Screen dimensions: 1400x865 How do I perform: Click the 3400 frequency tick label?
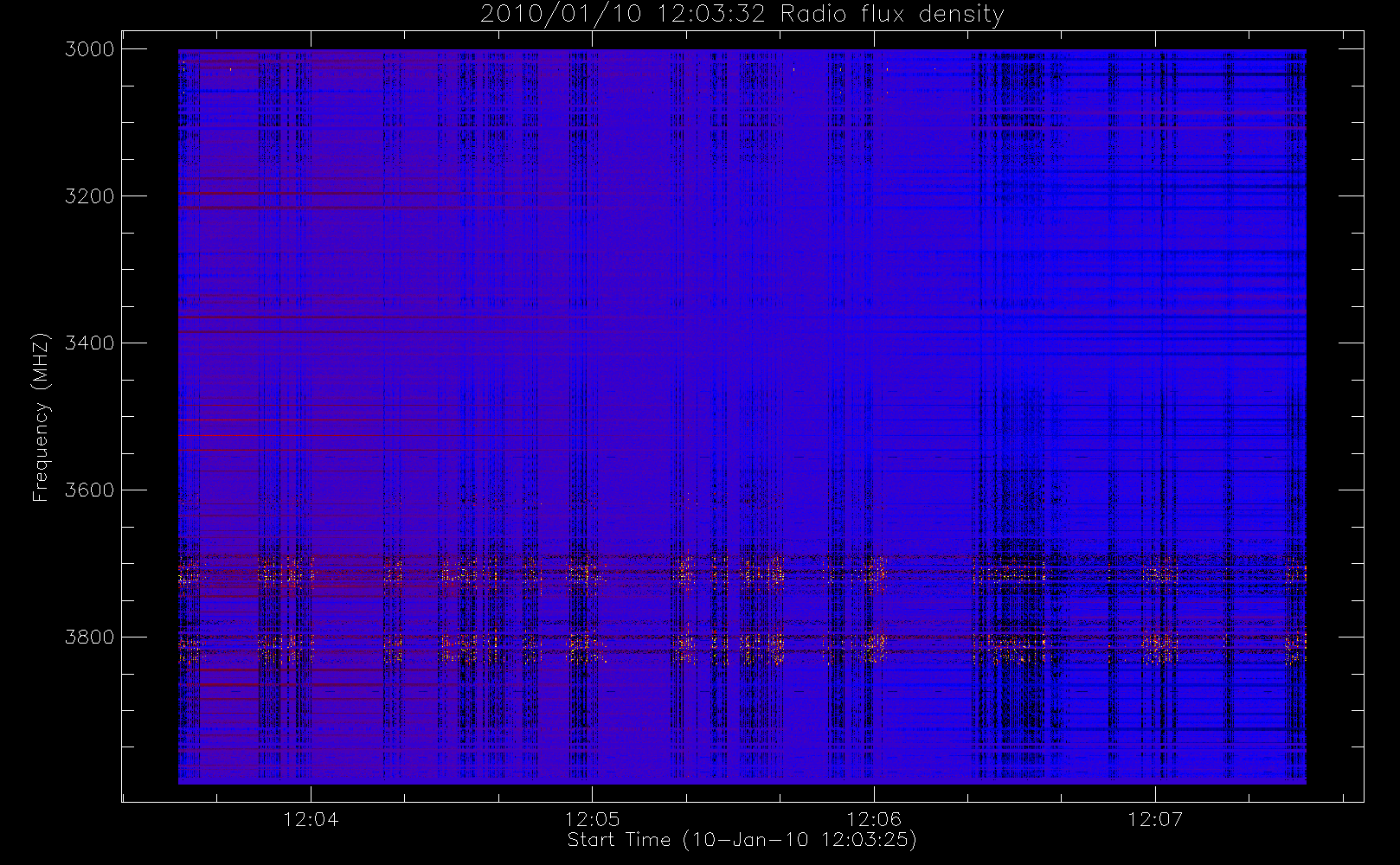coord(90,343)
